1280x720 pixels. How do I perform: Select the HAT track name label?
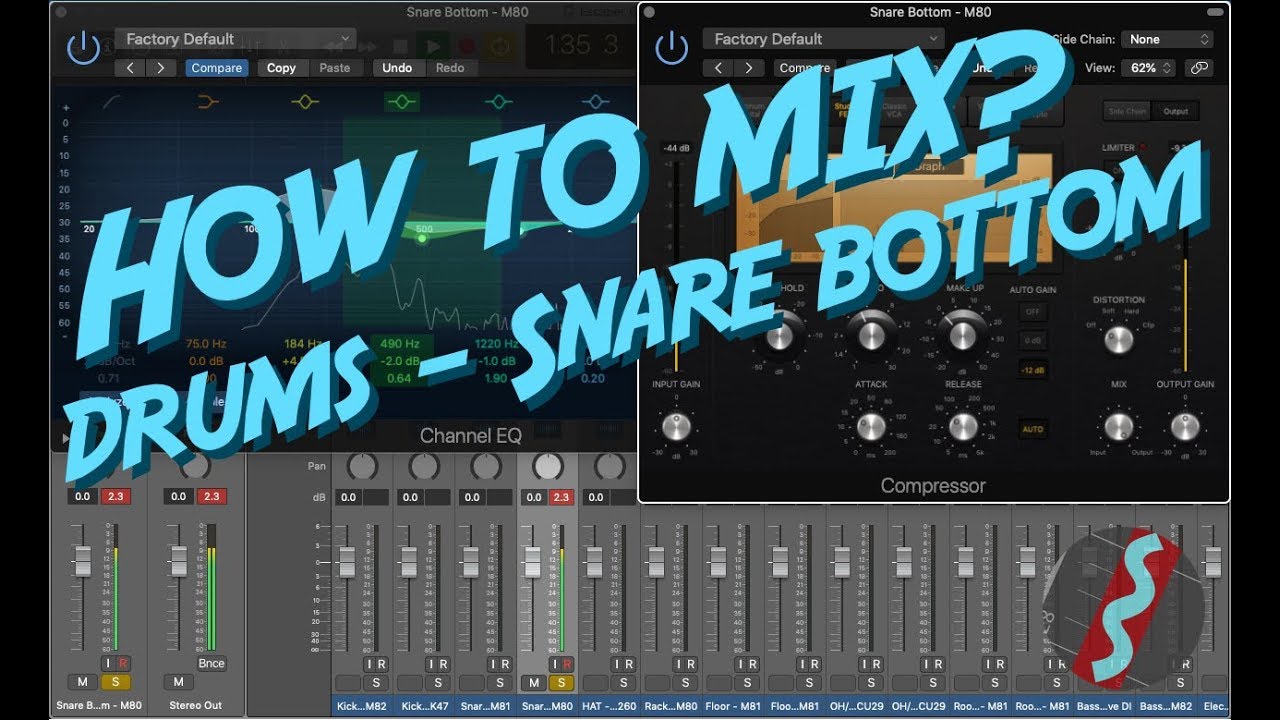coord(610,706)
